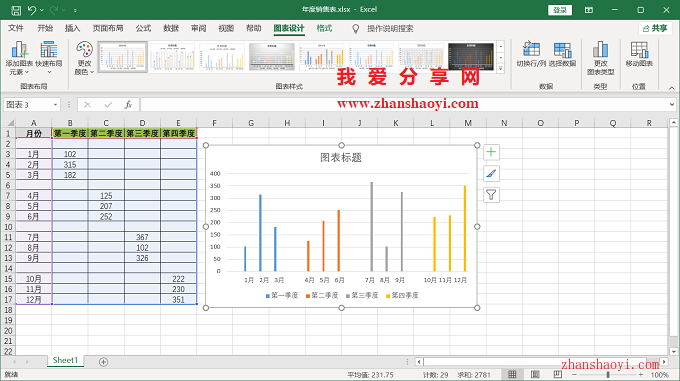Click the chart elements plus button
This screenshot has width=680, height=381.
[x=491, y=152]
